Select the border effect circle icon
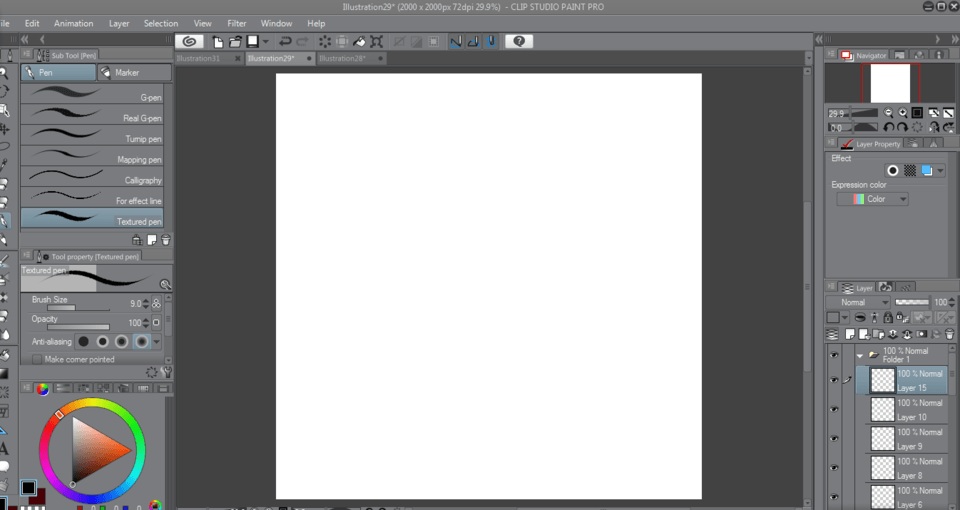The image size is (960, 510). [x=892, y=171]
